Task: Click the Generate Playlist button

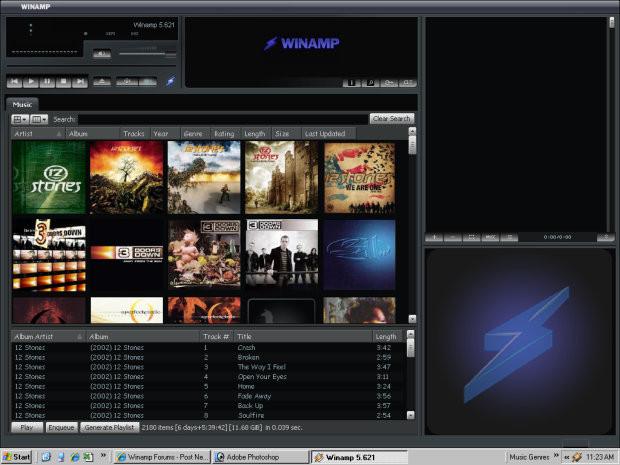Action: click(x=110, y=427)
